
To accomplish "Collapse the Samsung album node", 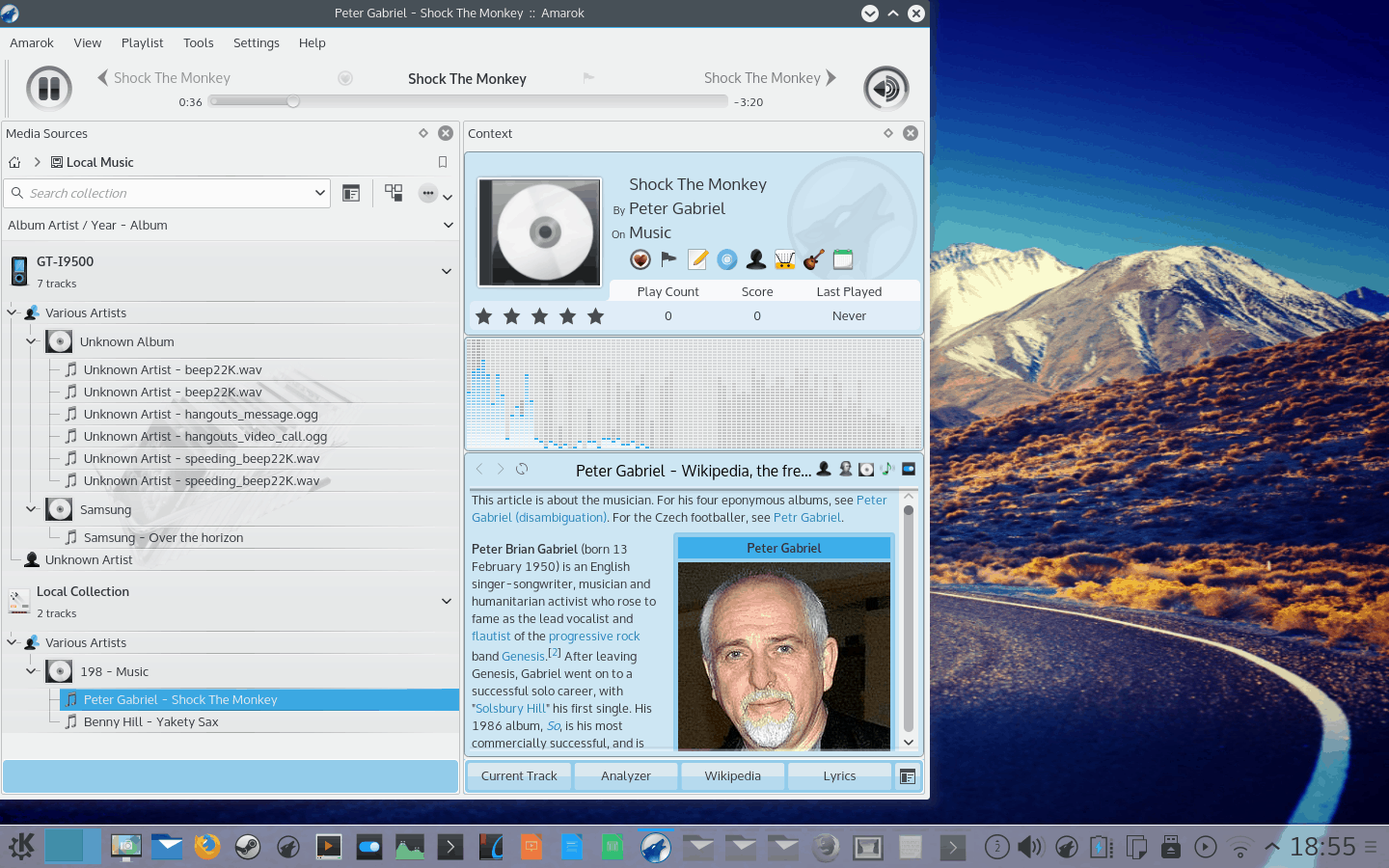I will pyautogui.click(x=31, y=509).
